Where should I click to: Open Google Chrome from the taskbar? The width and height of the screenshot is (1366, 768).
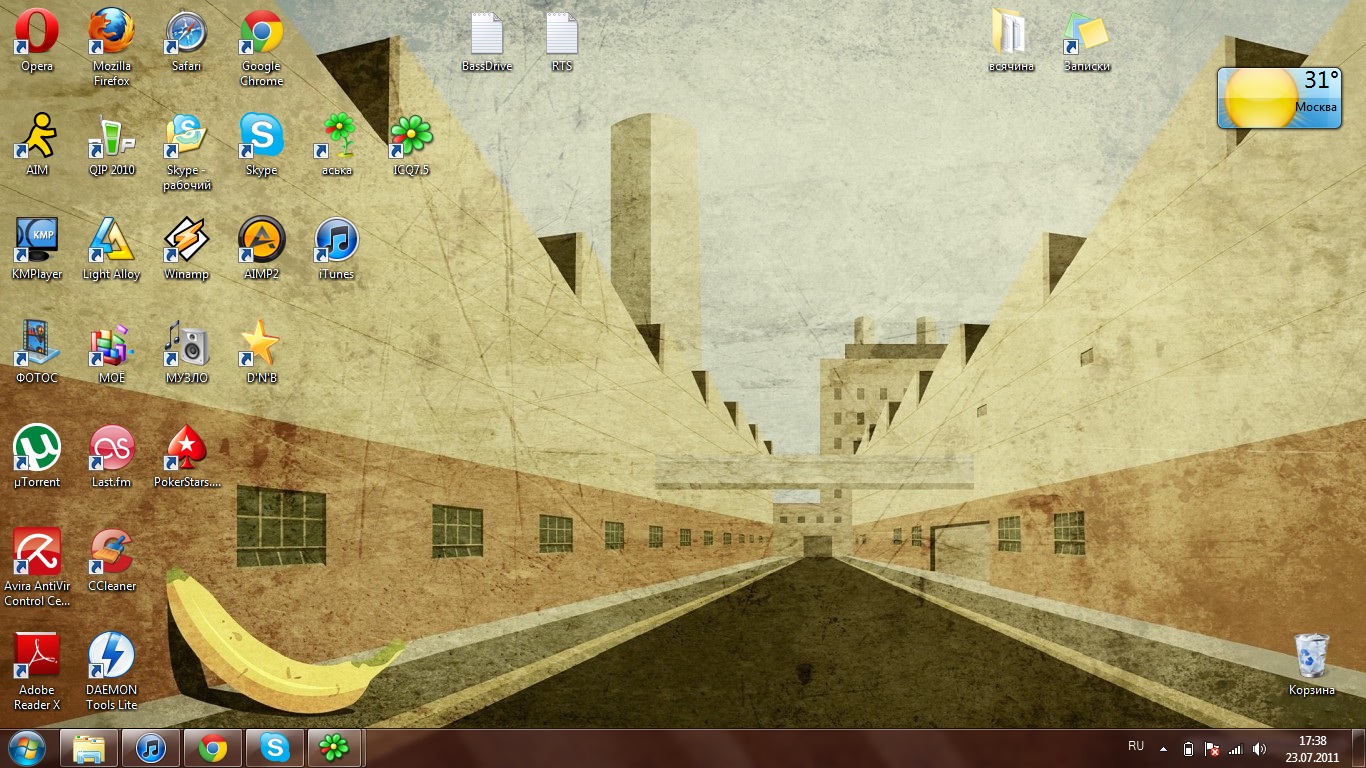[213, 748]
